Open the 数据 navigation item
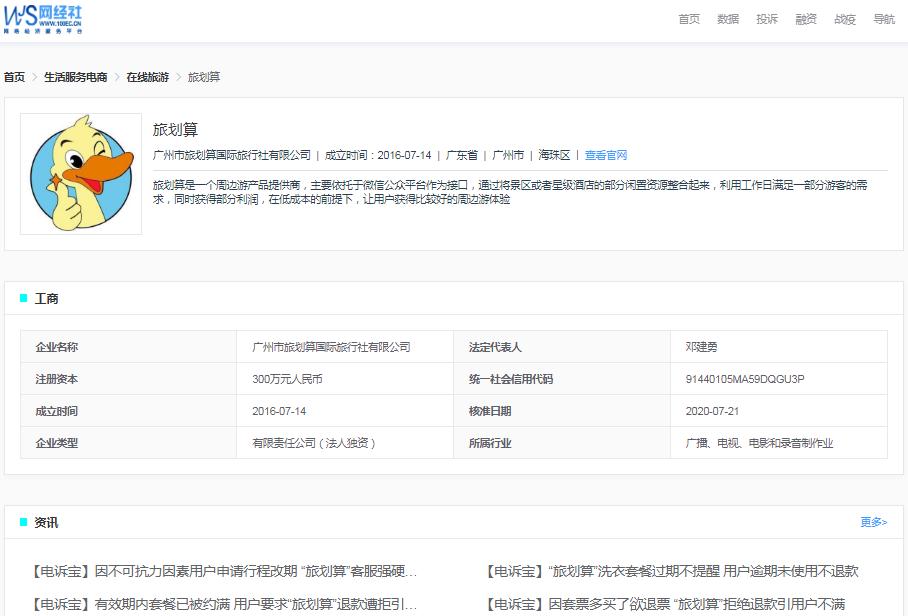Viewport: 908px width, 616px height. point(727,18)
